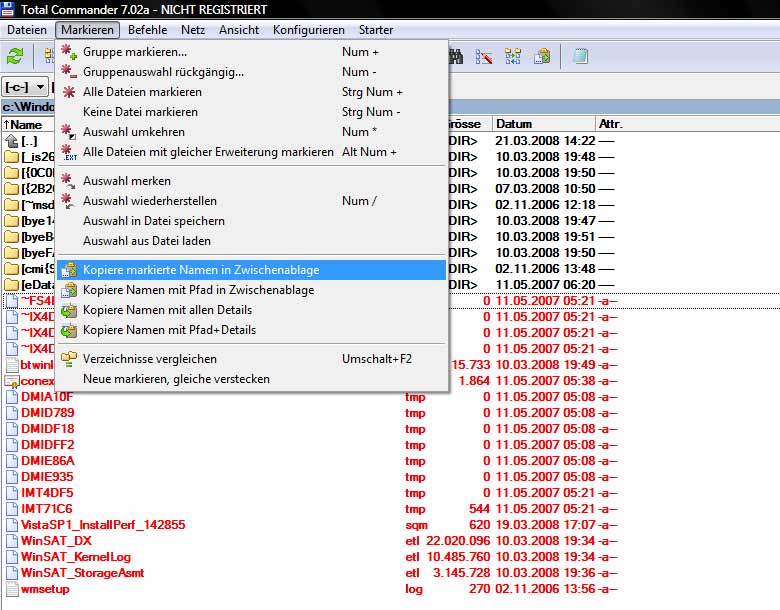Click the file icon next to DMIA10F

pyautogui.click(x=11, y=397)
